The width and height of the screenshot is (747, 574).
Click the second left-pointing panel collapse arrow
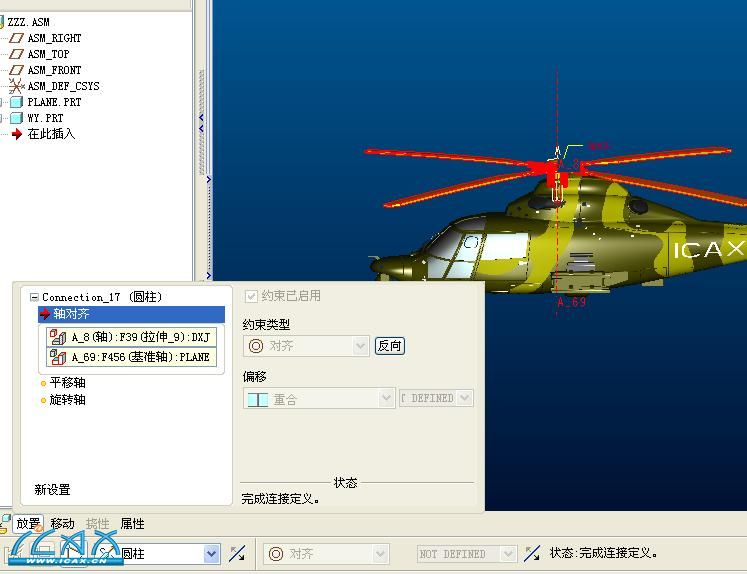201,128
